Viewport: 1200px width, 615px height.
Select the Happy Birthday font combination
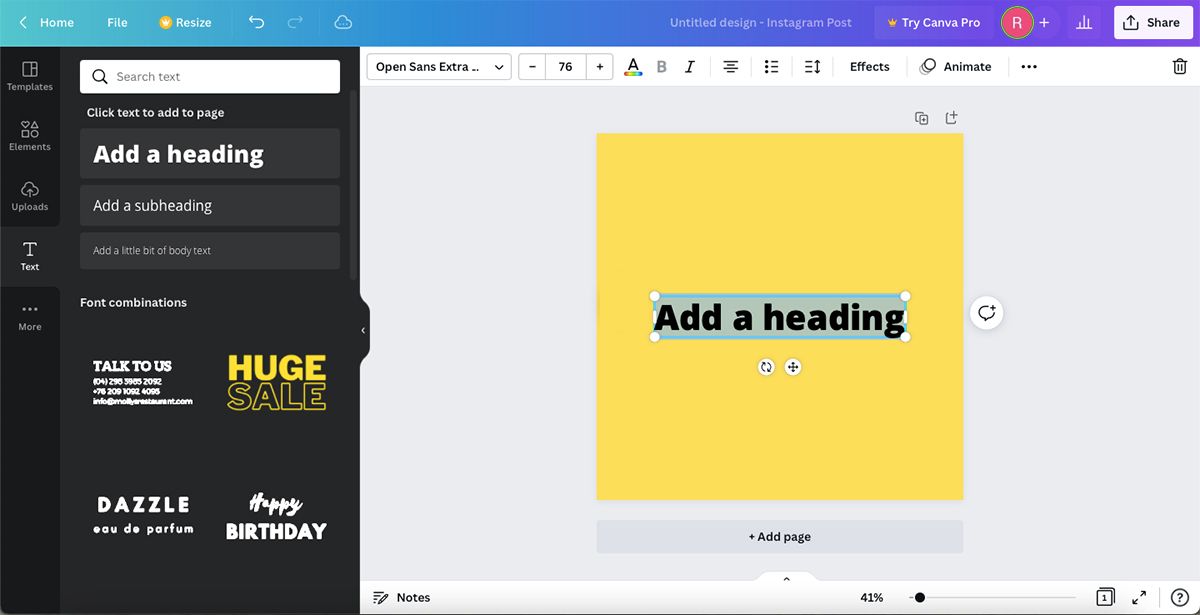[x=277, y=516]
